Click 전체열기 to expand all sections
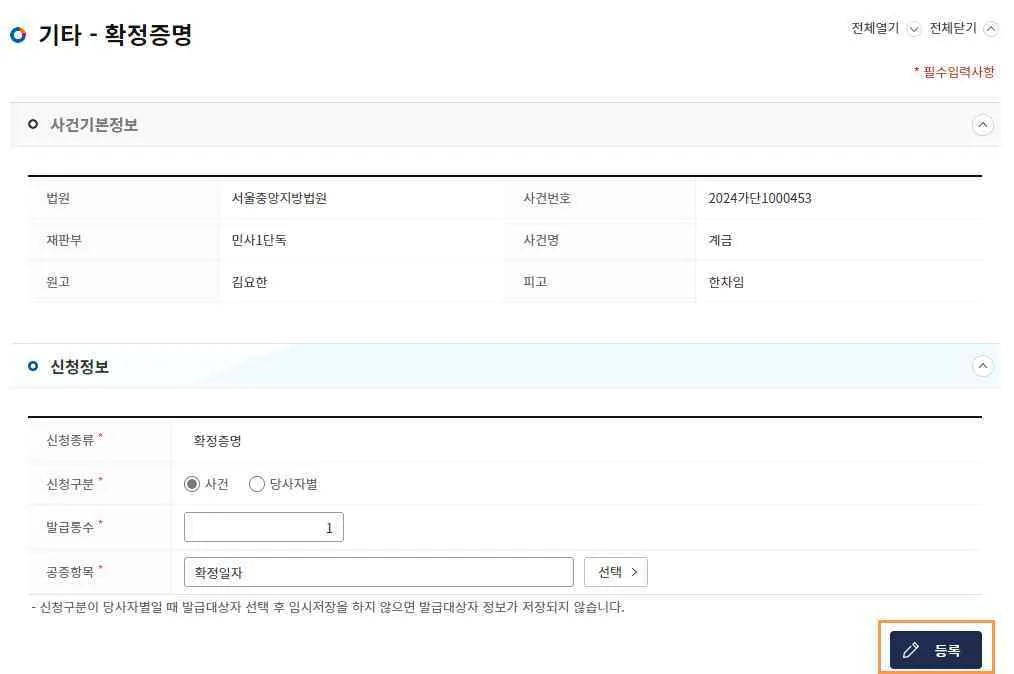Image resolution: width=1014 pixels, height=674 pixels. pos(885,28)
